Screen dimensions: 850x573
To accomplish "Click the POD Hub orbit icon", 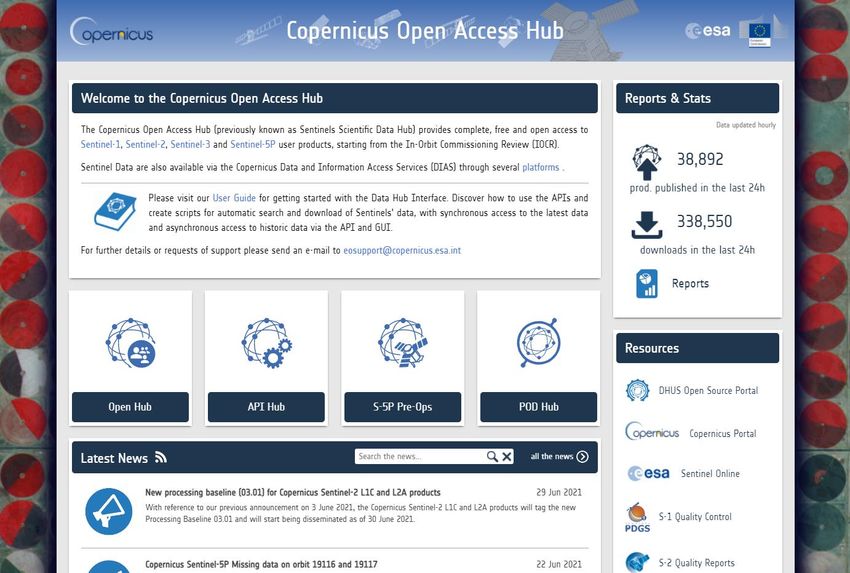I will (x=538, y=343).
